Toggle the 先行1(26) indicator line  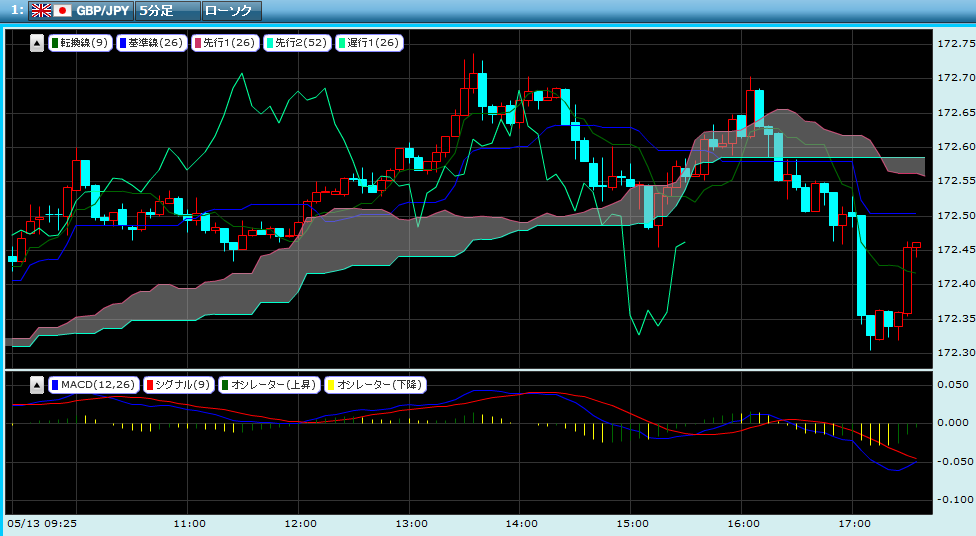click(225, 43)
